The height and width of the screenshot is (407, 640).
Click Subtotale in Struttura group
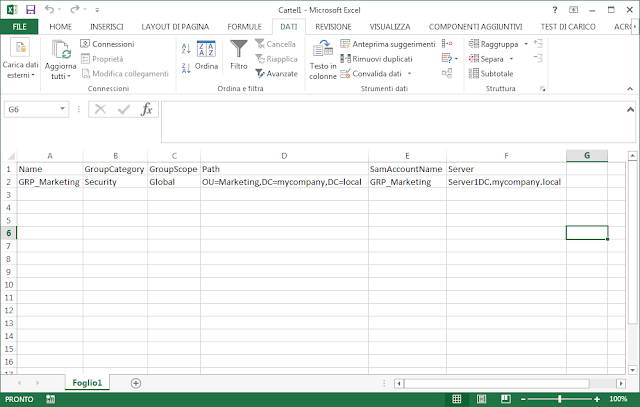[x=491, y=73]
